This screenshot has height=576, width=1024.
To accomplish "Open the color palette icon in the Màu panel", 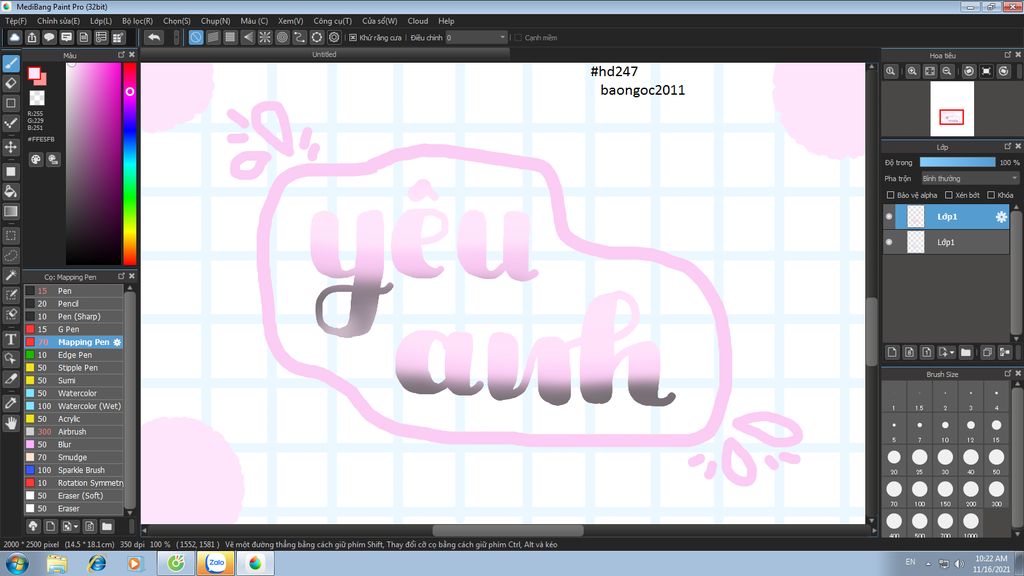I will [36, 159].
